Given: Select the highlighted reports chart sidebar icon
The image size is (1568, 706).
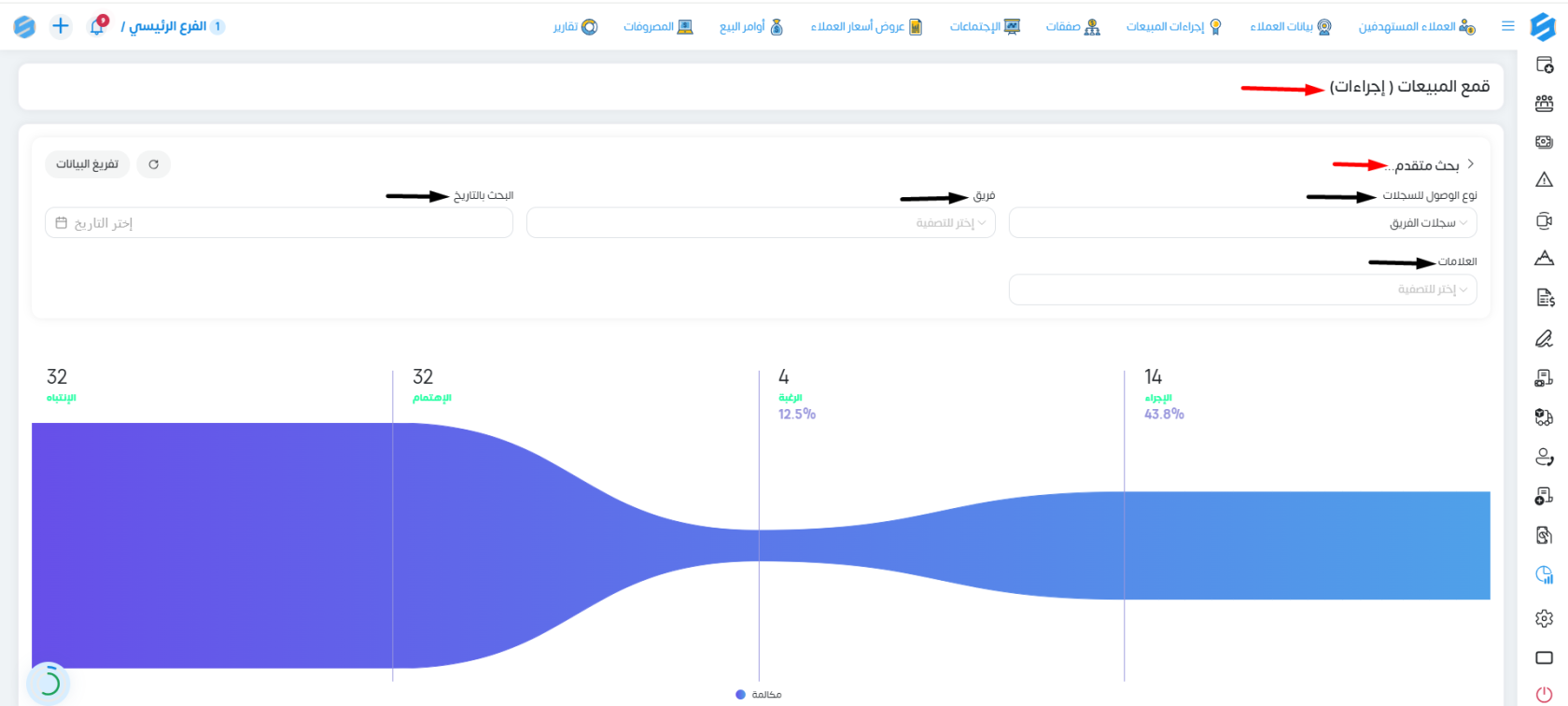Looking at the screenshot, I should pos(1544,575).
